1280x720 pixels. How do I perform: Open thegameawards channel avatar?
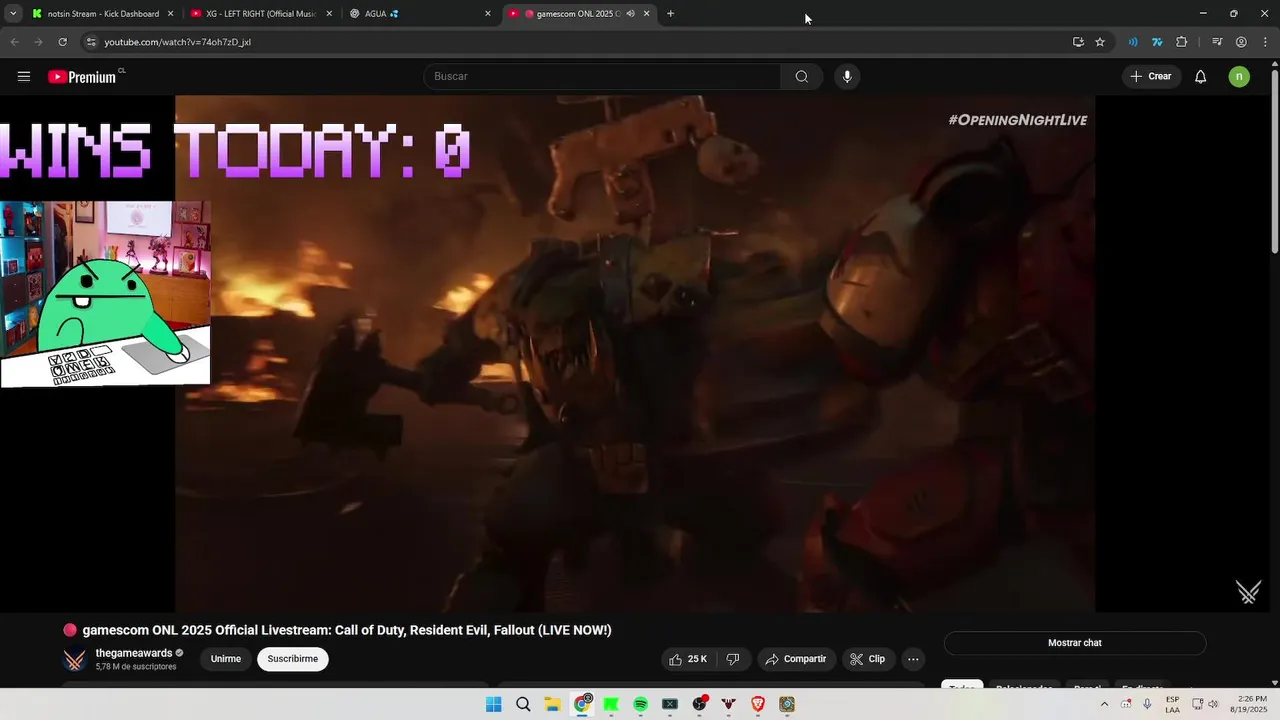(x=75, y=660)
